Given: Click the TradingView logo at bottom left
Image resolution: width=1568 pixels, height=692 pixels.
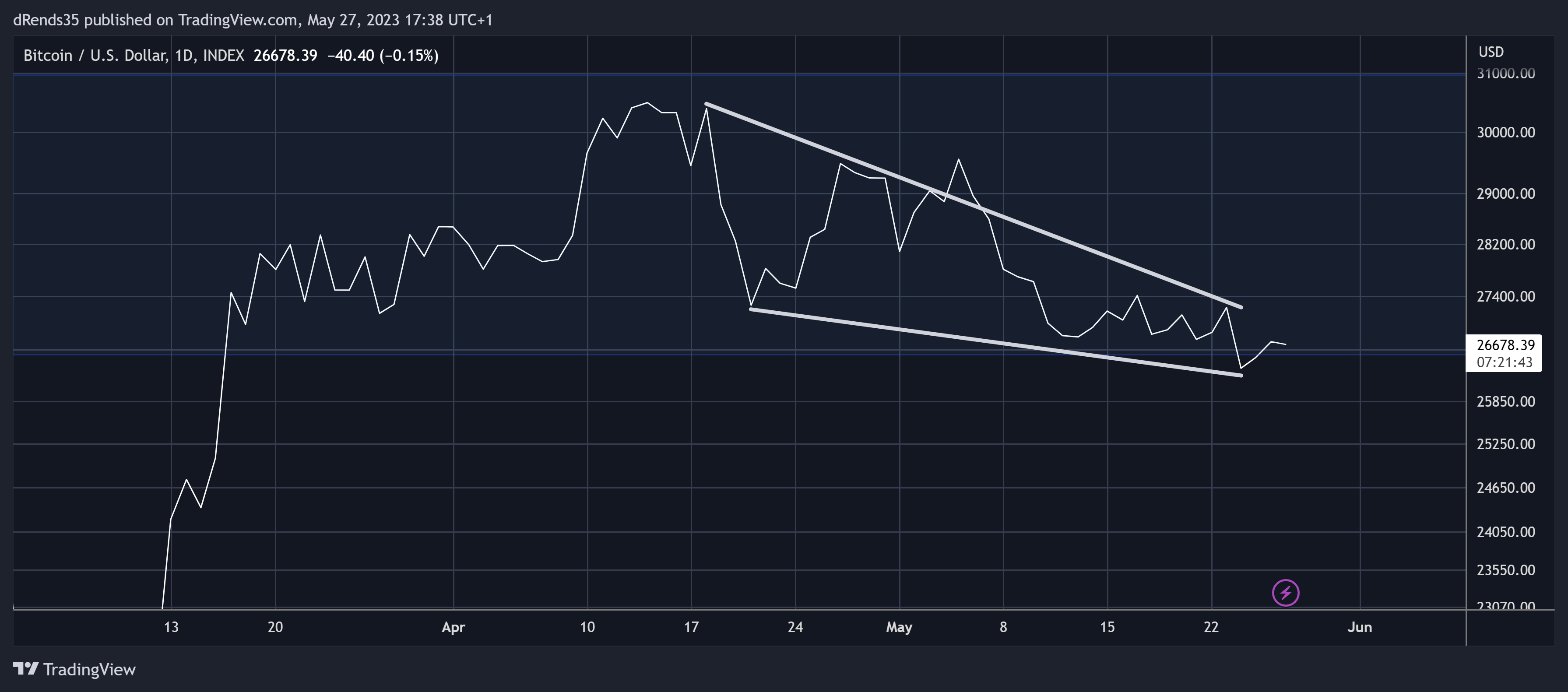Looking at the screenshot, I should (74, 670).
